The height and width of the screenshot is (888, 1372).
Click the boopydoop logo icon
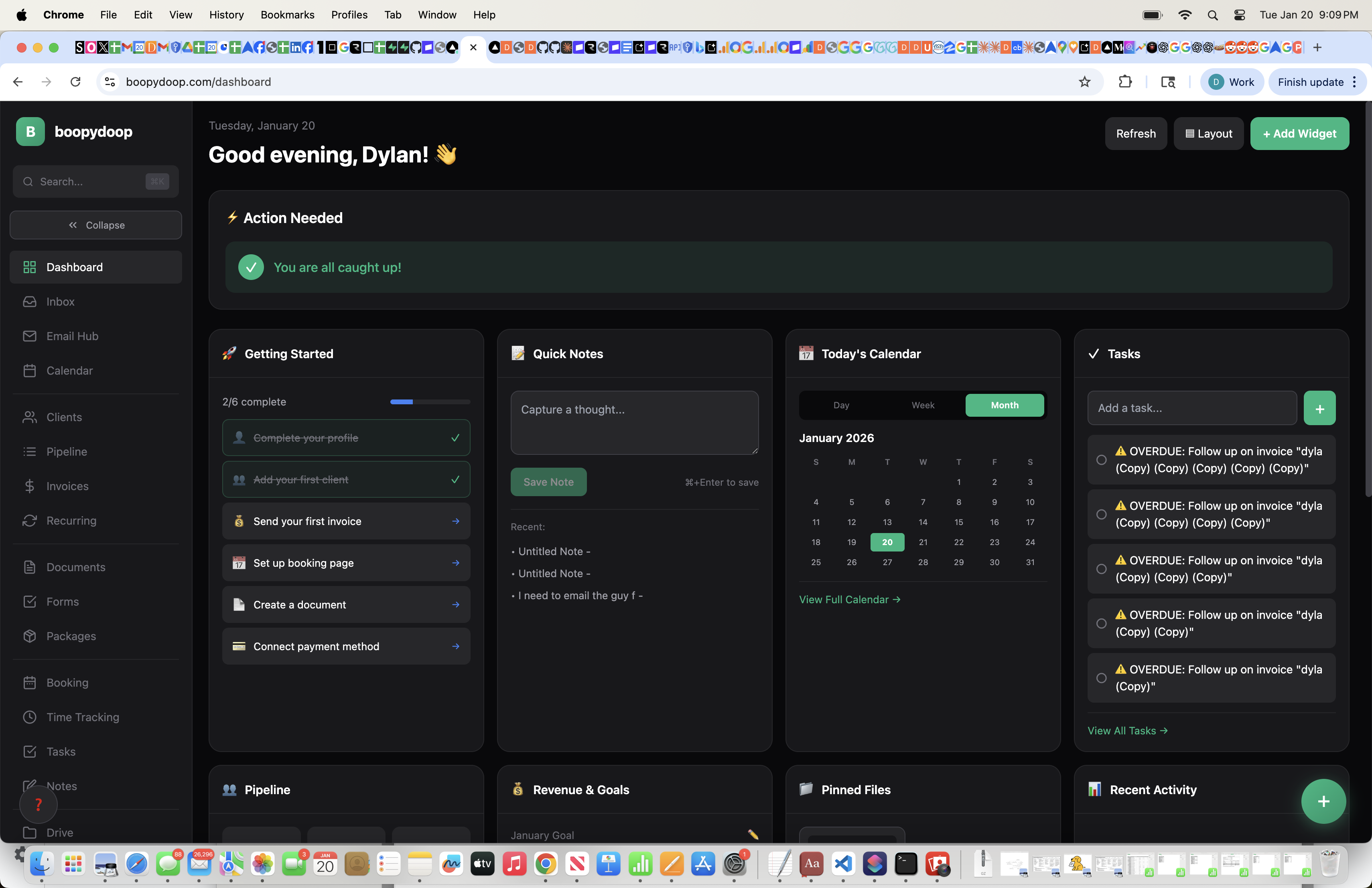[x=30, y=132]
